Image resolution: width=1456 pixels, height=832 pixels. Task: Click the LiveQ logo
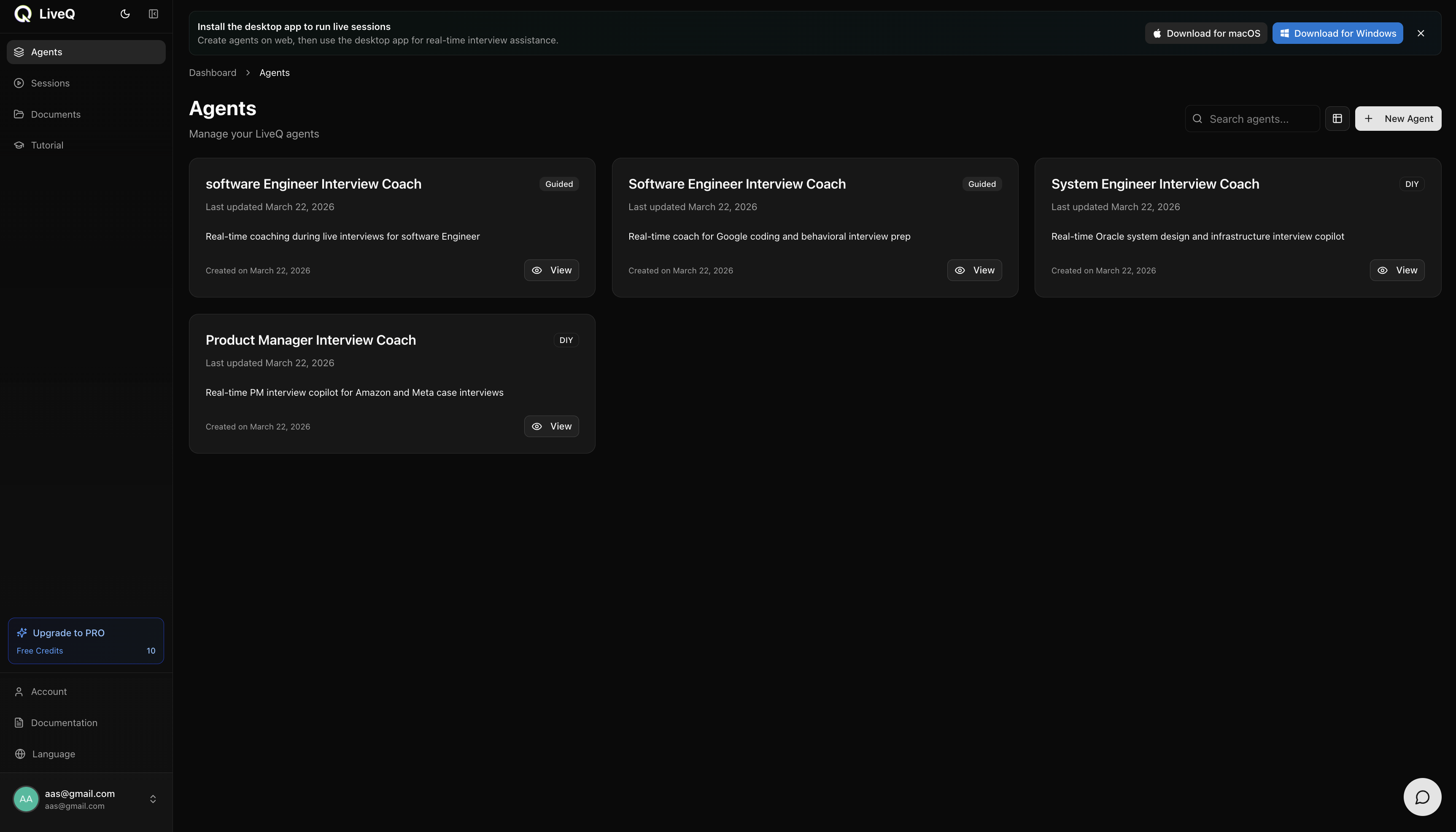point(45,14)
